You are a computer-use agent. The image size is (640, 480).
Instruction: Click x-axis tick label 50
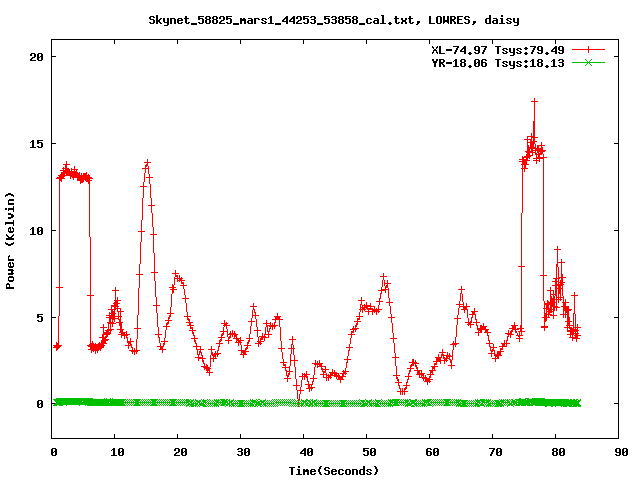pyautogui.click(x=369, y=452)
